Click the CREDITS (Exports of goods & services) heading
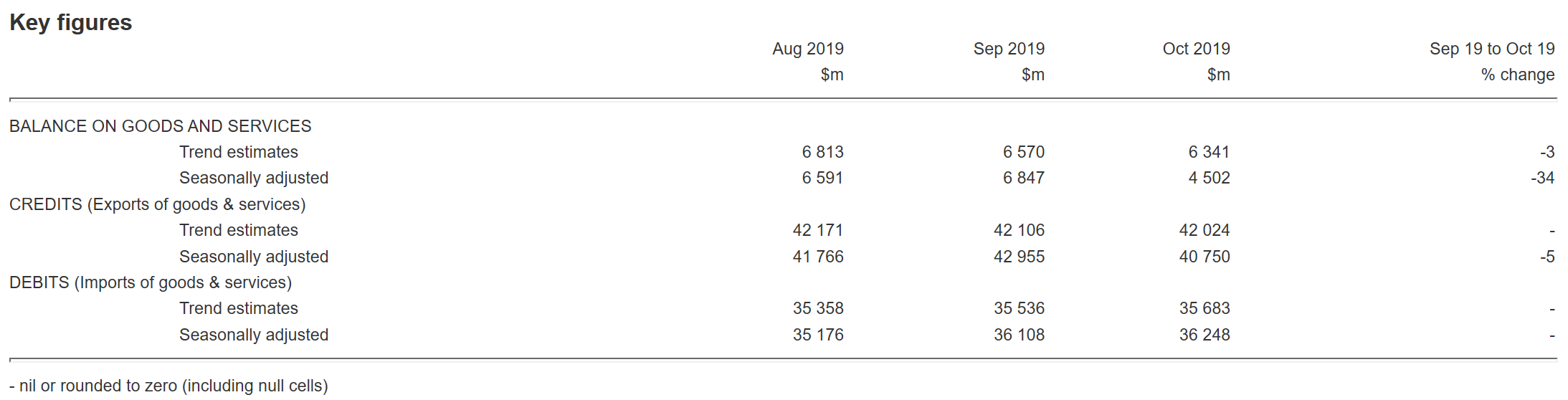This screenshot has width=1568, height=400. tap(157, 204)
